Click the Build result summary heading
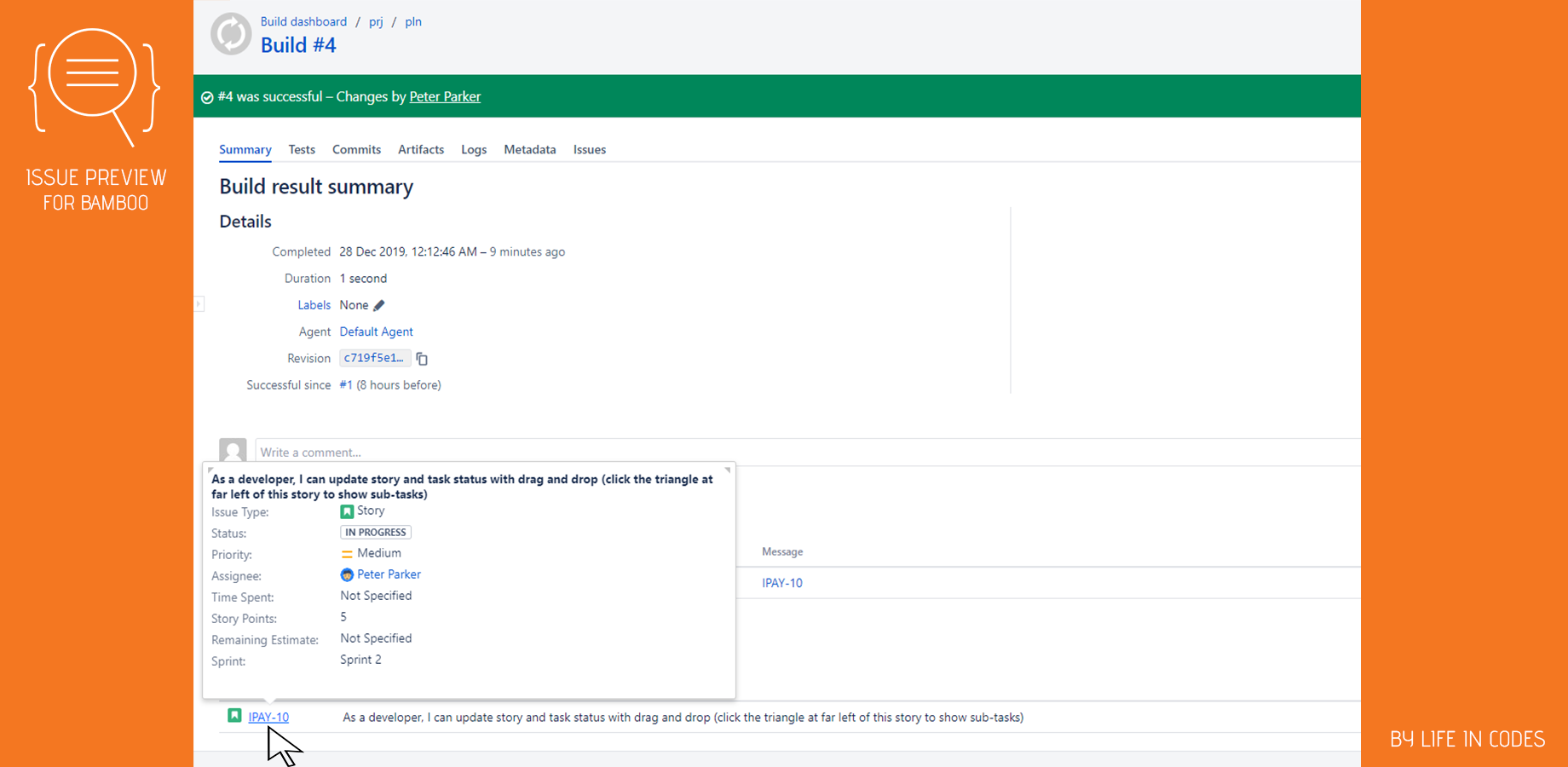The image size is (1568, 767). tap(316, 187)
